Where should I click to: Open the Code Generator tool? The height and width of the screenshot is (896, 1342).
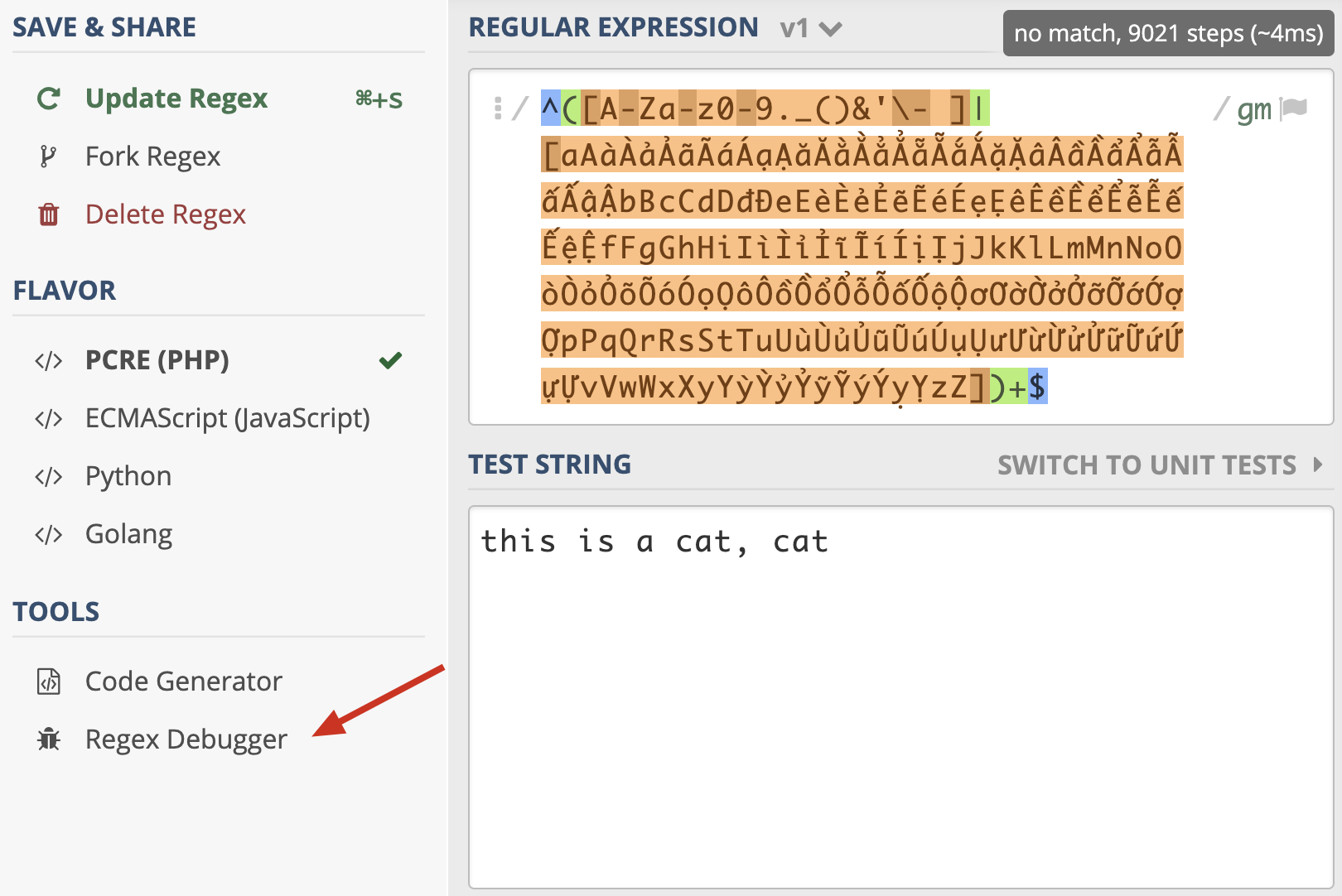coord(184,681)
